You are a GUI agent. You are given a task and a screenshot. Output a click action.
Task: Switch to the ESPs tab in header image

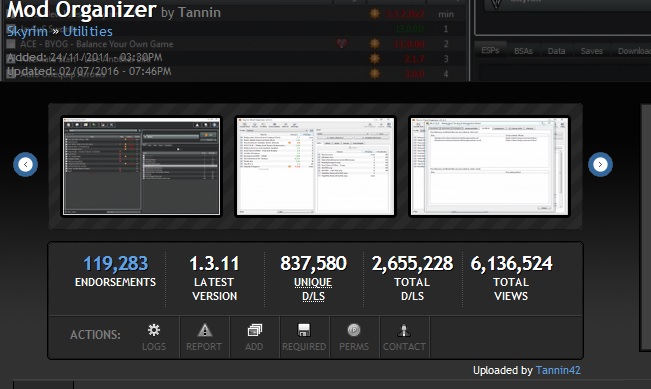point(490,51)
